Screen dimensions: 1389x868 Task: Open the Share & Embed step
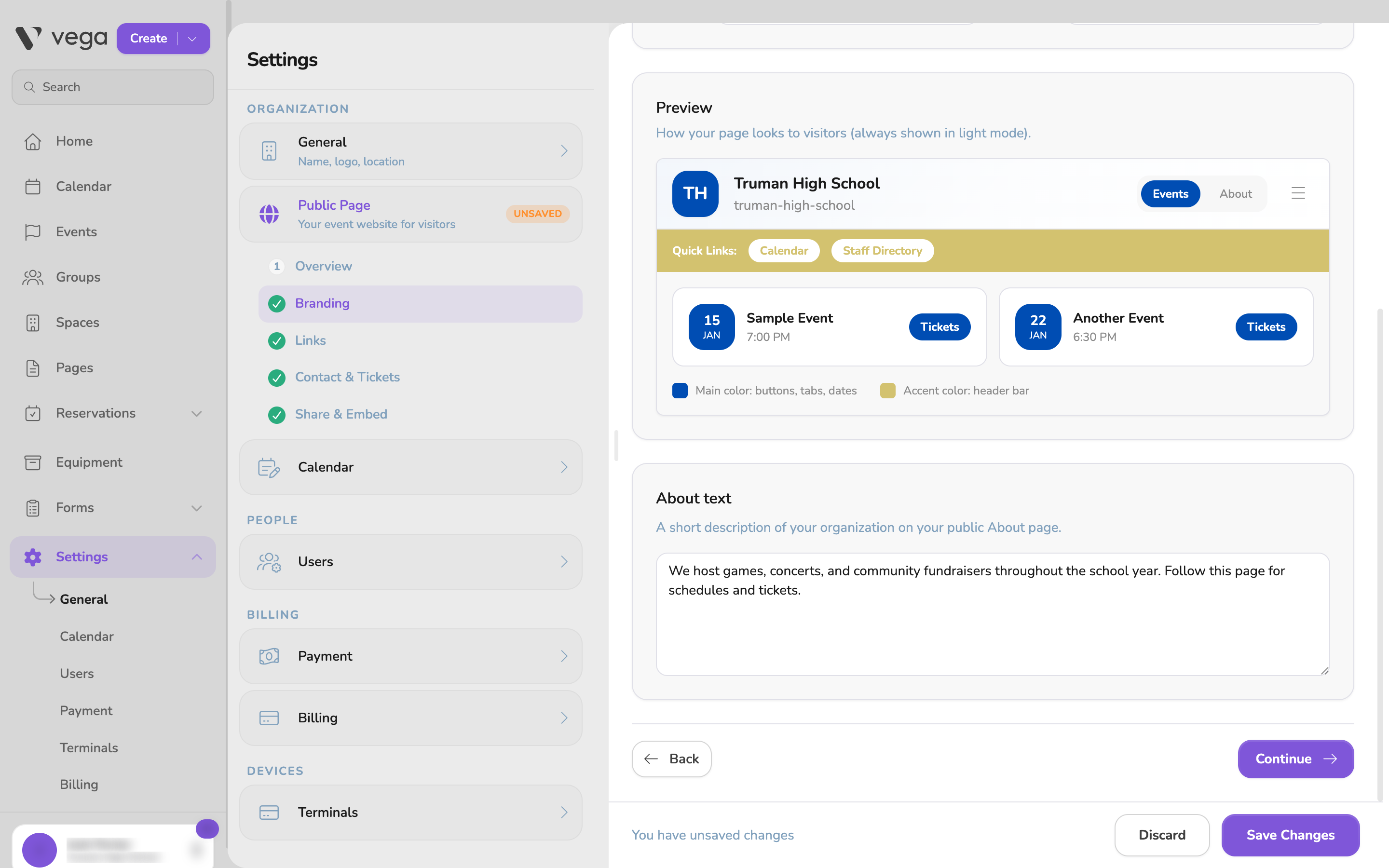click(x=420, y=415)
